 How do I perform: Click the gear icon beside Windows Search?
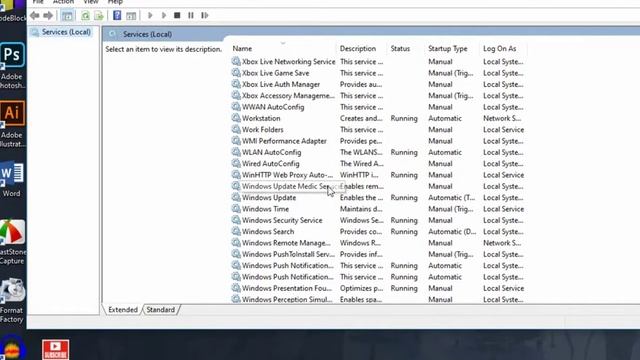coord(236,231)
